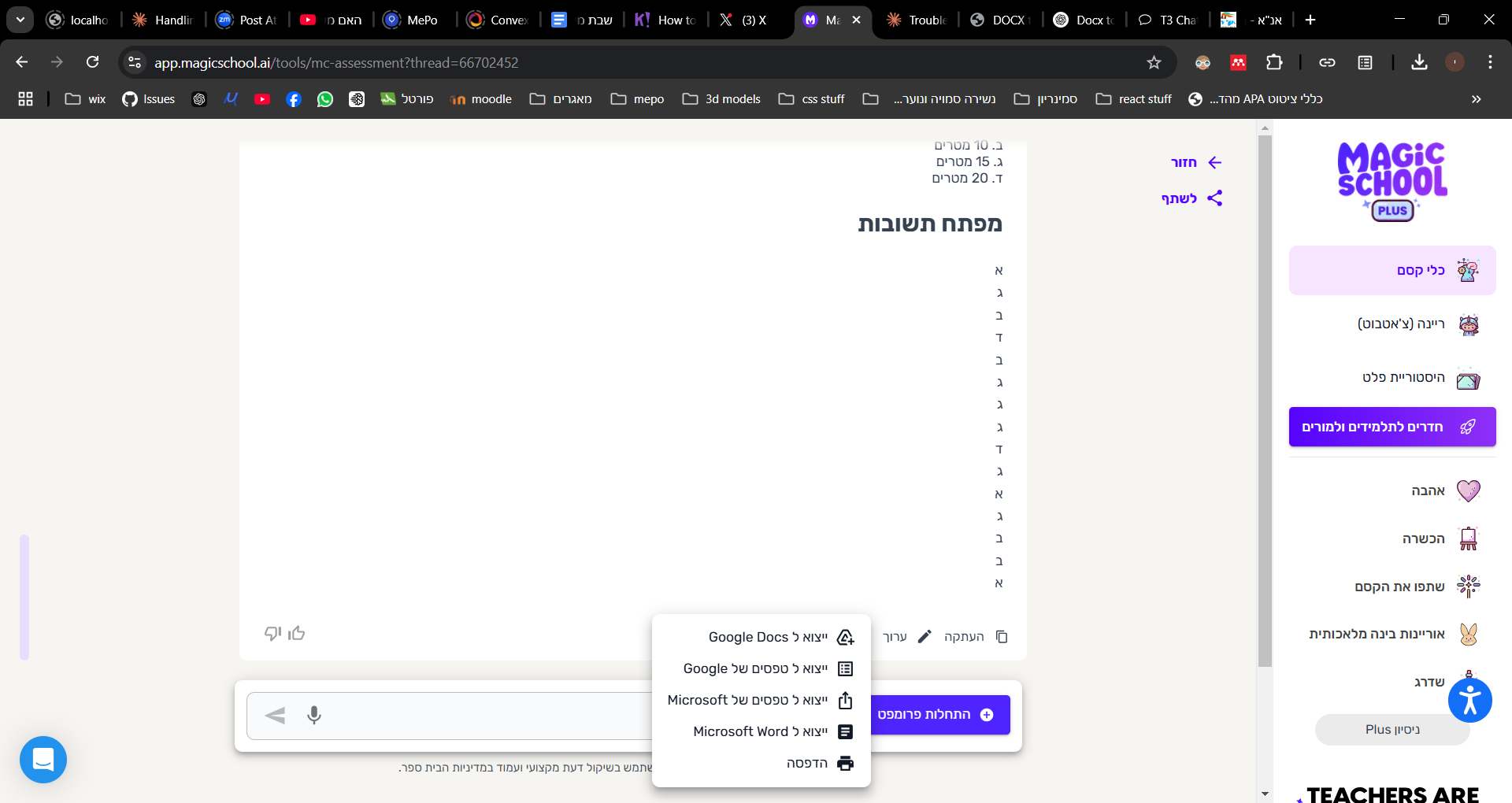Open the accessibility widget button
The image size is (1512, 803).
click(x=1470, y=700)
